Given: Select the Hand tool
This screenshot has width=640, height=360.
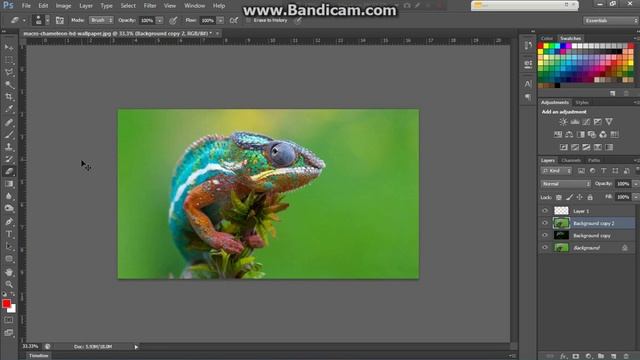Looking at the screenshot, I should point(9,272).
